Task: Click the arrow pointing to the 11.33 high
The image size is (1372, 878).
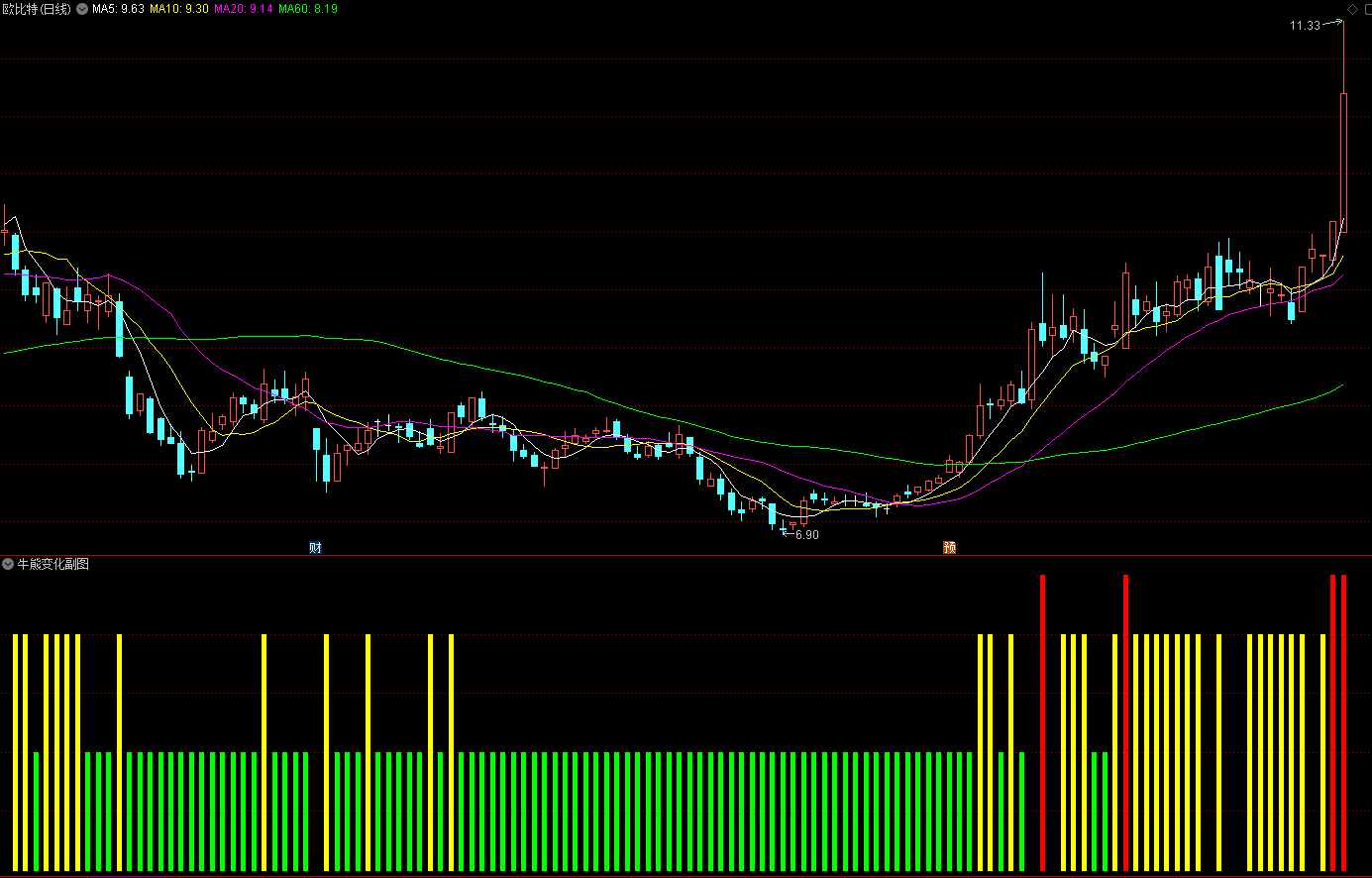Action: (x=1332, y=23)
